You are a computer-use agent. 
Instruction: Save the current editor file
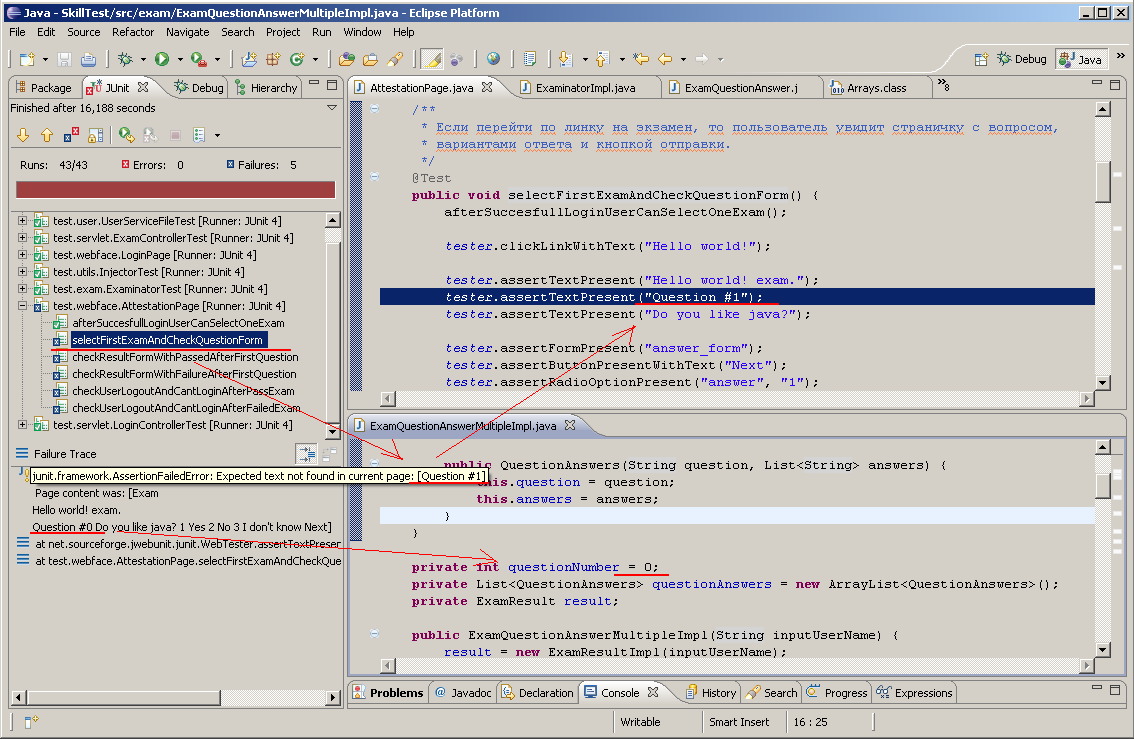click(63, 58)
